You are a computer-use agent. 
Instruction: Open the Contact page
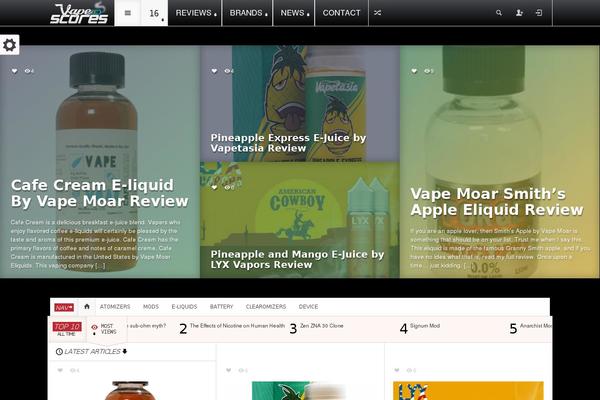pos(341,13)
